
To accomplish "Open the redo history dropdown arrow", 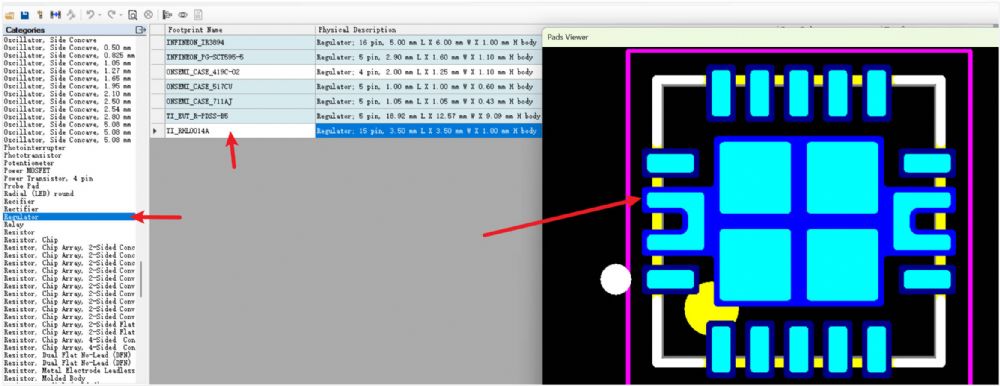I will (121, 15).
